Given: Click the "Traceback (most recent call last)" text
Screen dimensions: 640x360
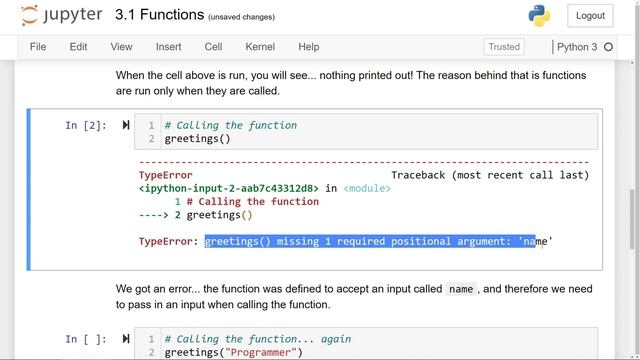Looking at the screenshot, I should coord(490,175).
